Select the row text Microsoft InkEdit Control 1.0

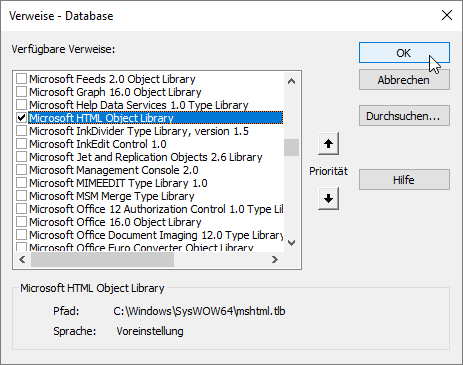pyautogui.click(x=98, y=144)
